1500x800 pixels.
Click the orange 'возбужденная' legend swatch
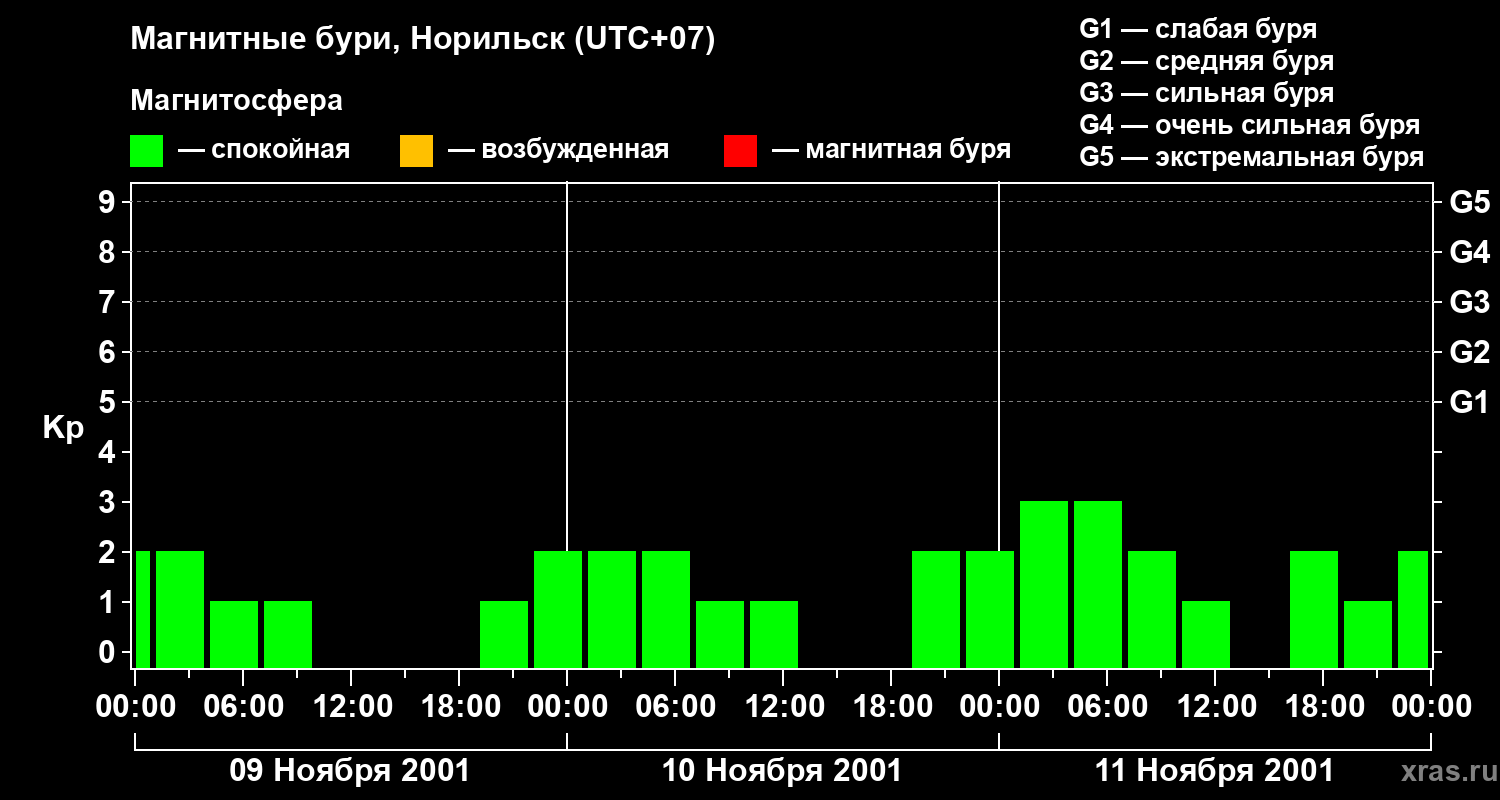[x=416, y=151]
